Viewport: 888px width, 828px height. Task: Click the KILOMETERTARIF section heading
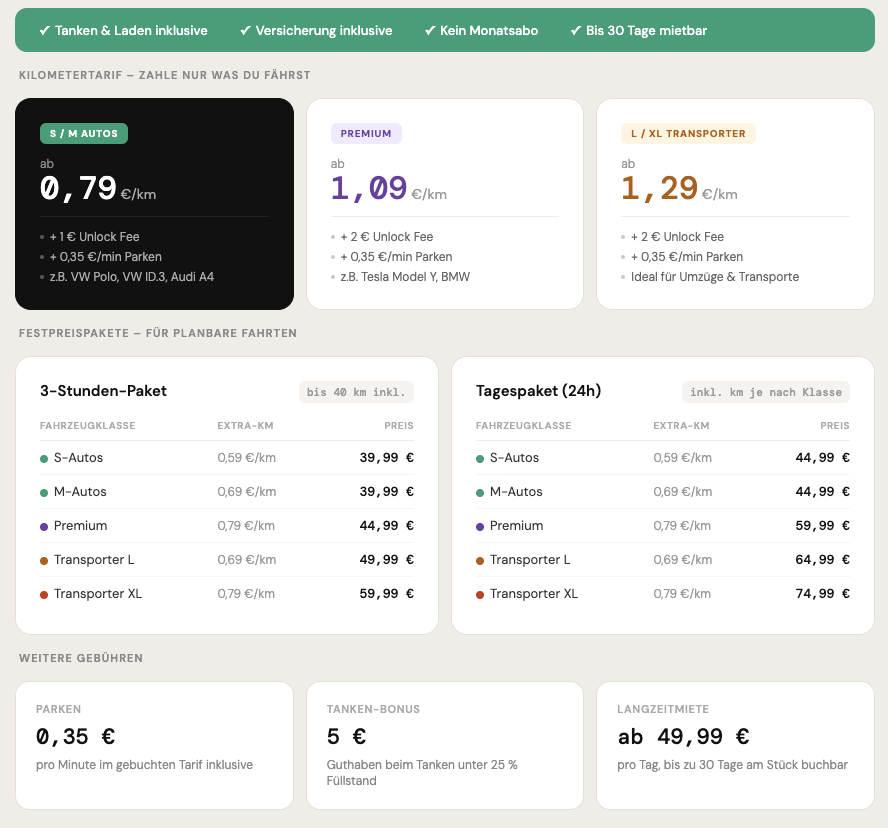coord(165,75)
